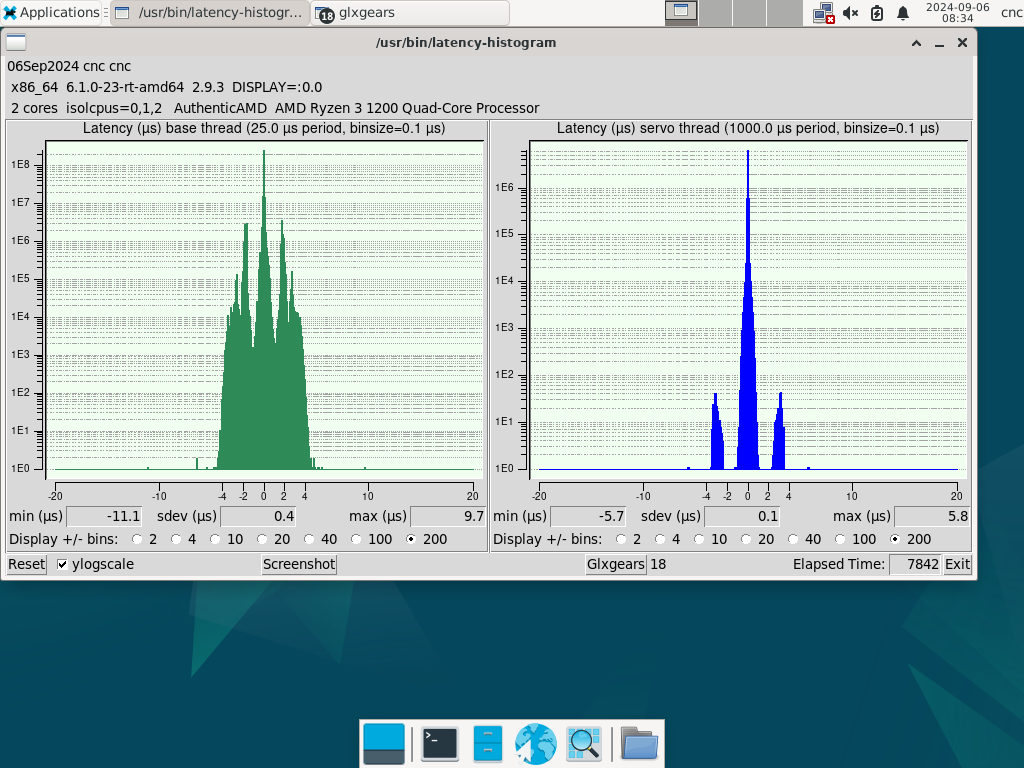
Task: Click the Show Desktop dock icon
Action: coord(384,744)
